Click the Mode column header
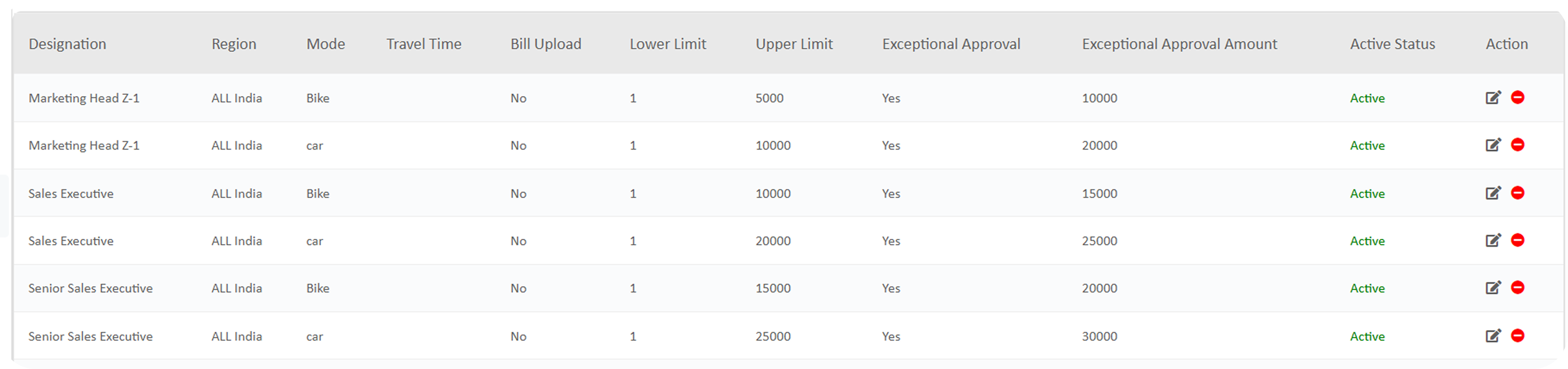This screenshot has height=369, width=1568. point(326,44)
